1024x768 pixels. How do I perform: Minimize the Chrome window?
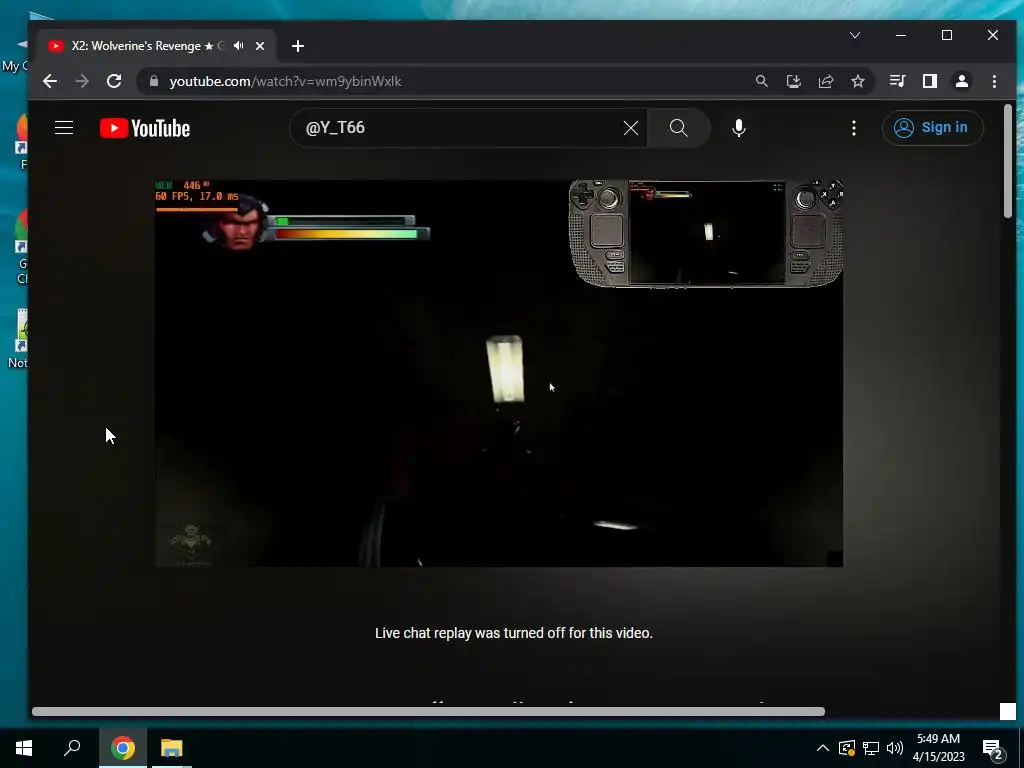(x=901, y=35)
